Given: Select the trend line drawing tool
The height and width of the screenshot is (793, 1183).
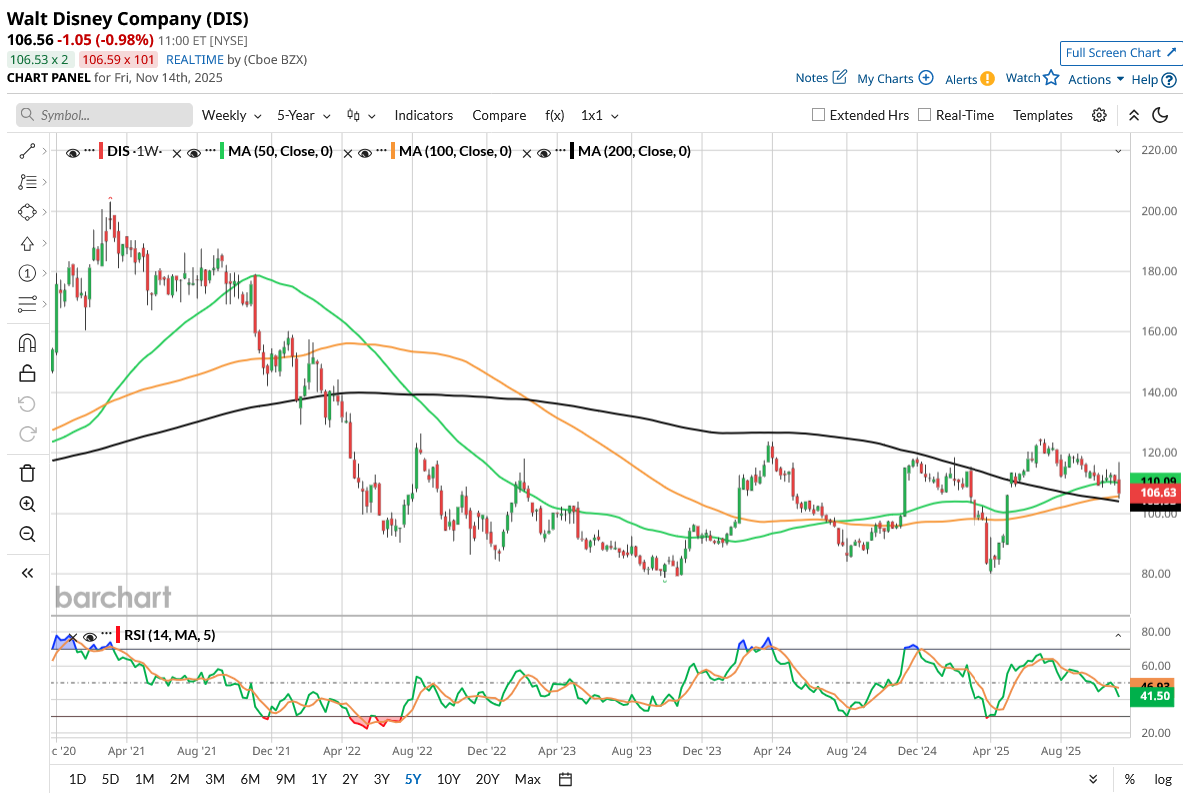Looking at the screenshot, I should point(27,151).
